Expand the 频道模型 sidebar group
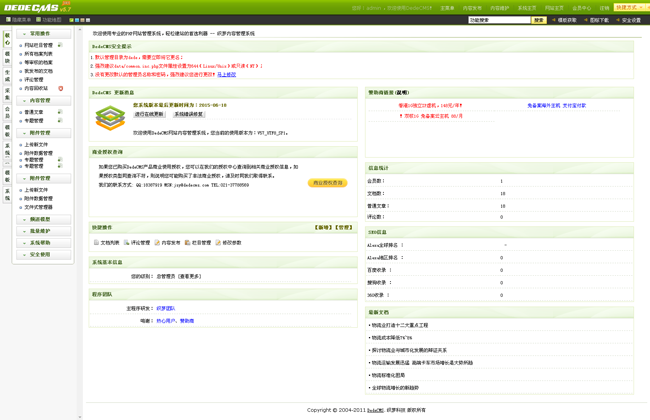650x420 pixels. coord(44,219)
